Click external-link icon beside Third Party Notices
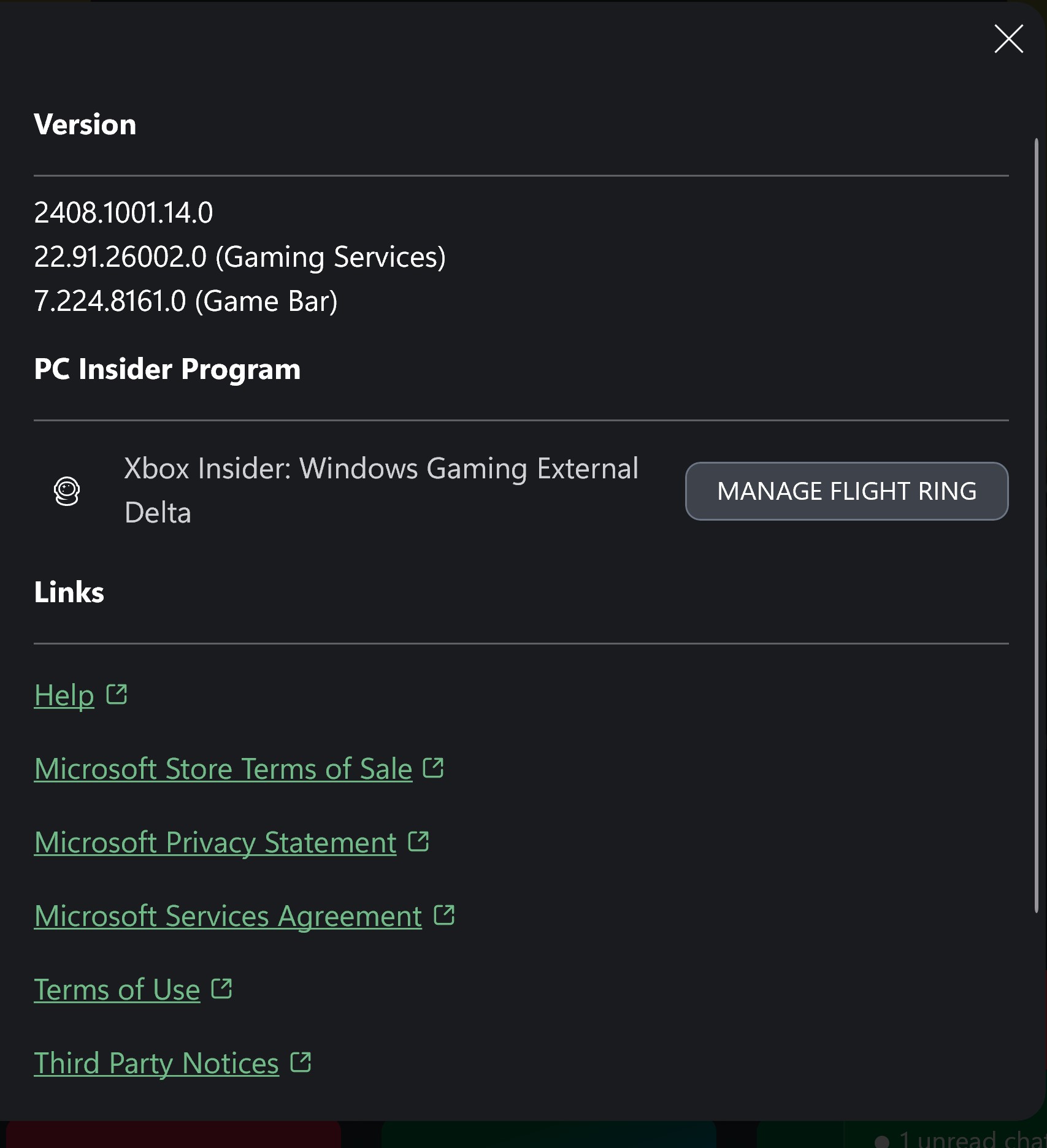The height and width of the screenshot is (1148, 1047). (301, 1062)
